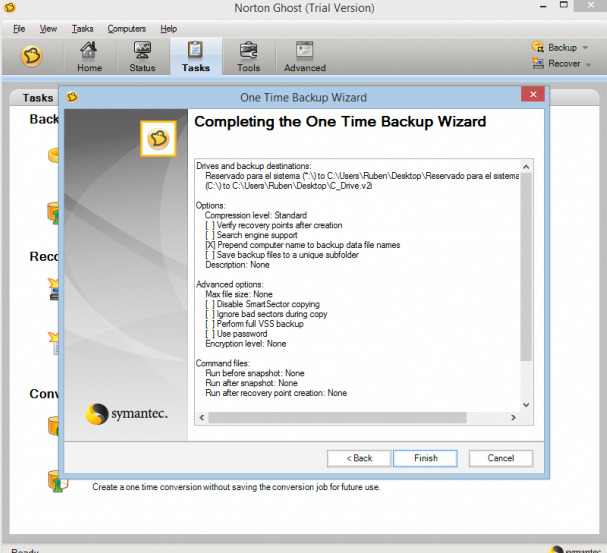
Task: Click the Norton Ghost icon in window title bar
Action: click(9, 7)
